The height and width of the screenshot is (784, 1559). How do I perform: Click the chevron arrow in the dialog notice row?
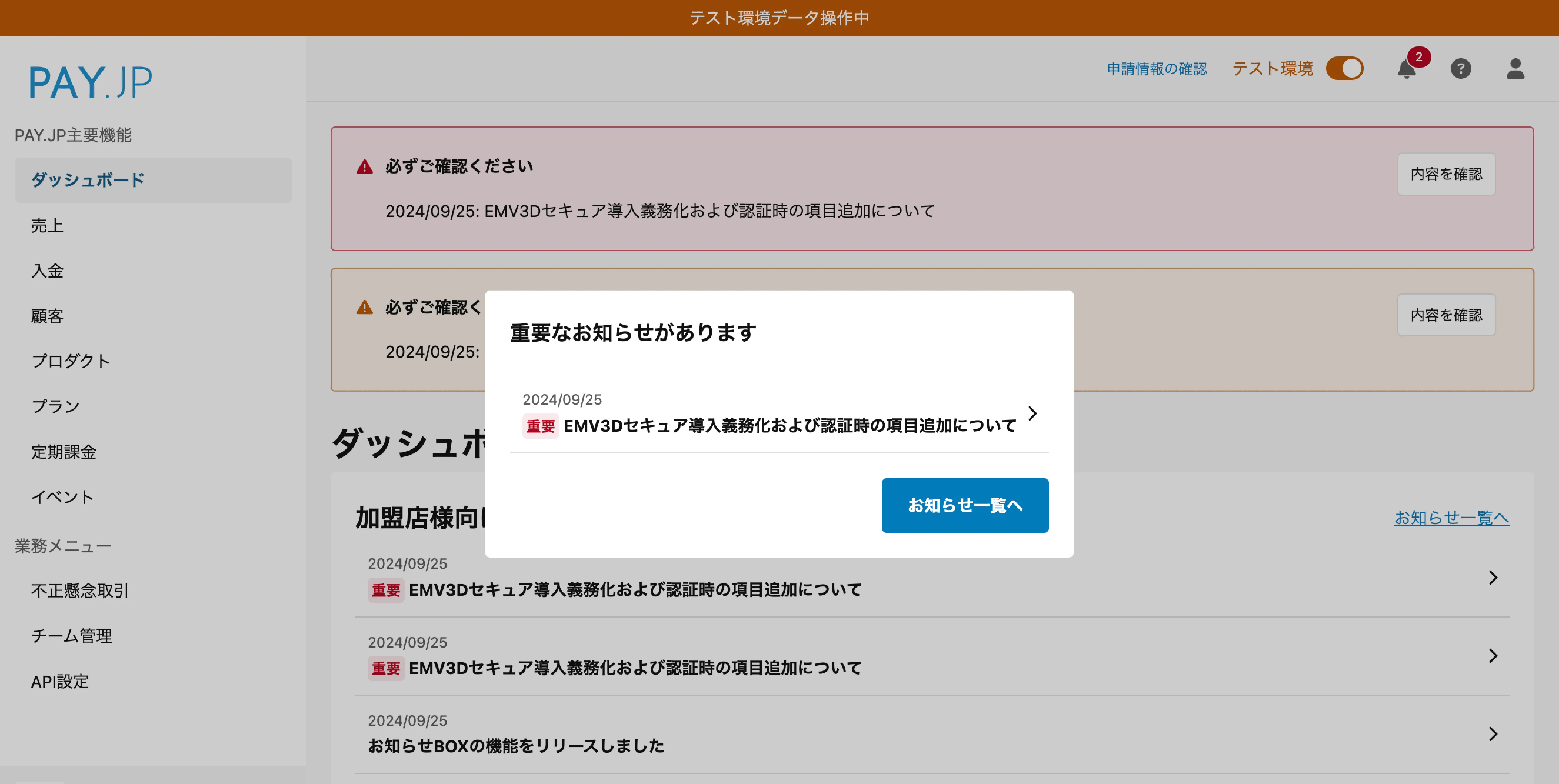click(1032, 414)
